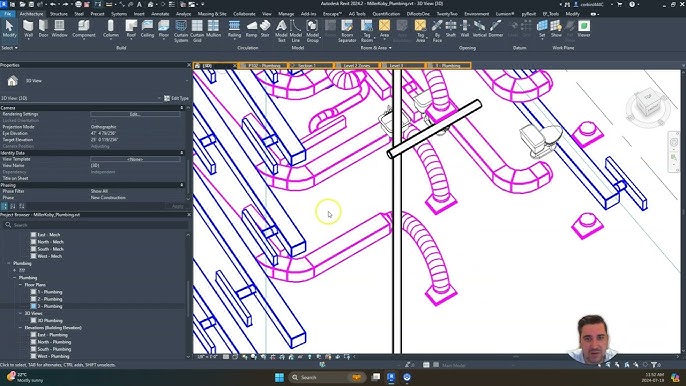
Task: Select the Ramp tool
Action: (x=252, y=29)
